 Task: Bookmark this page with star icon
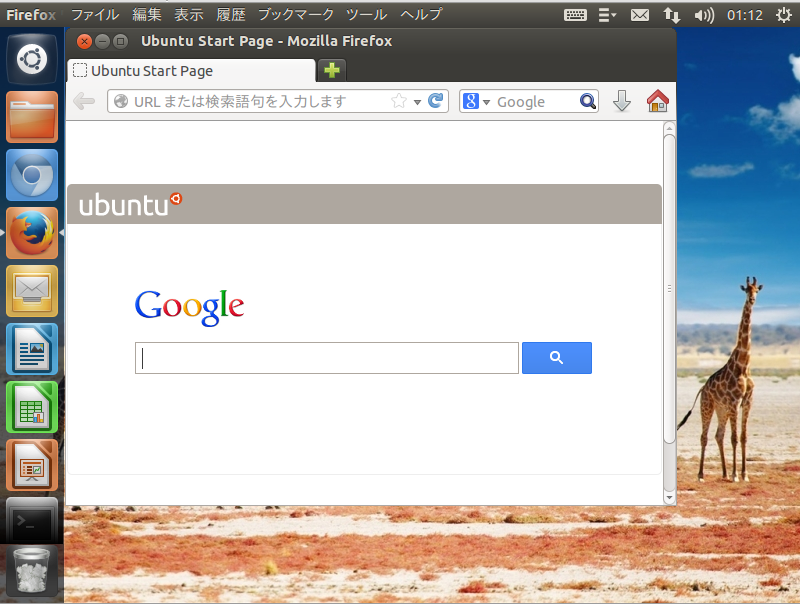(399, 101)
